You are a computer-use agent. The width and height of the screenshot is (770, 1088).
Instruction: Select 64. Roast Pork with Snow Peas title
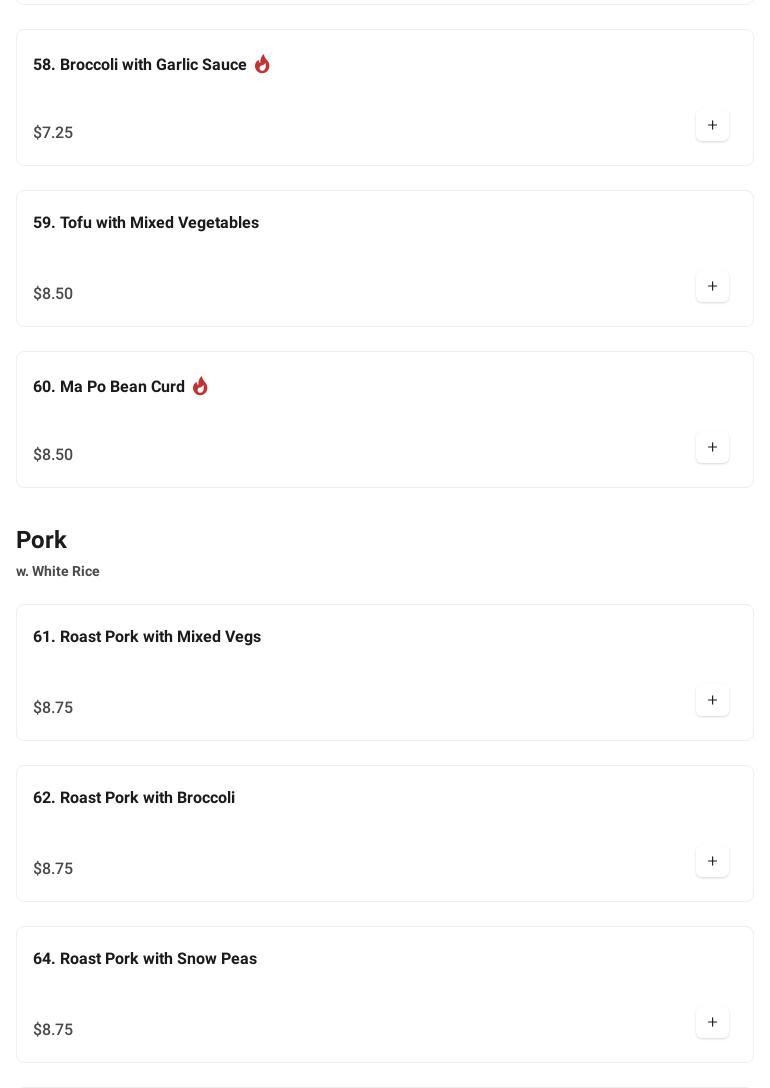[145, 959]
